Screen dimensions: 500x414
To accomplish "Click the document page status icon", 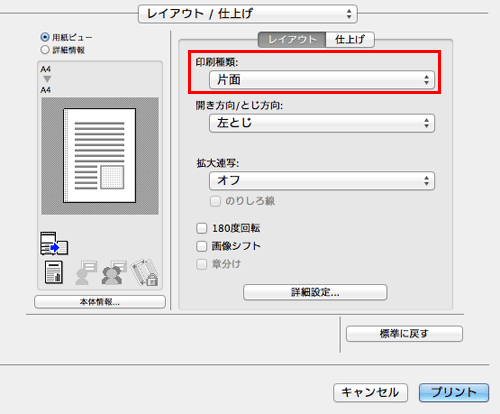I will [x=54, y=272].
